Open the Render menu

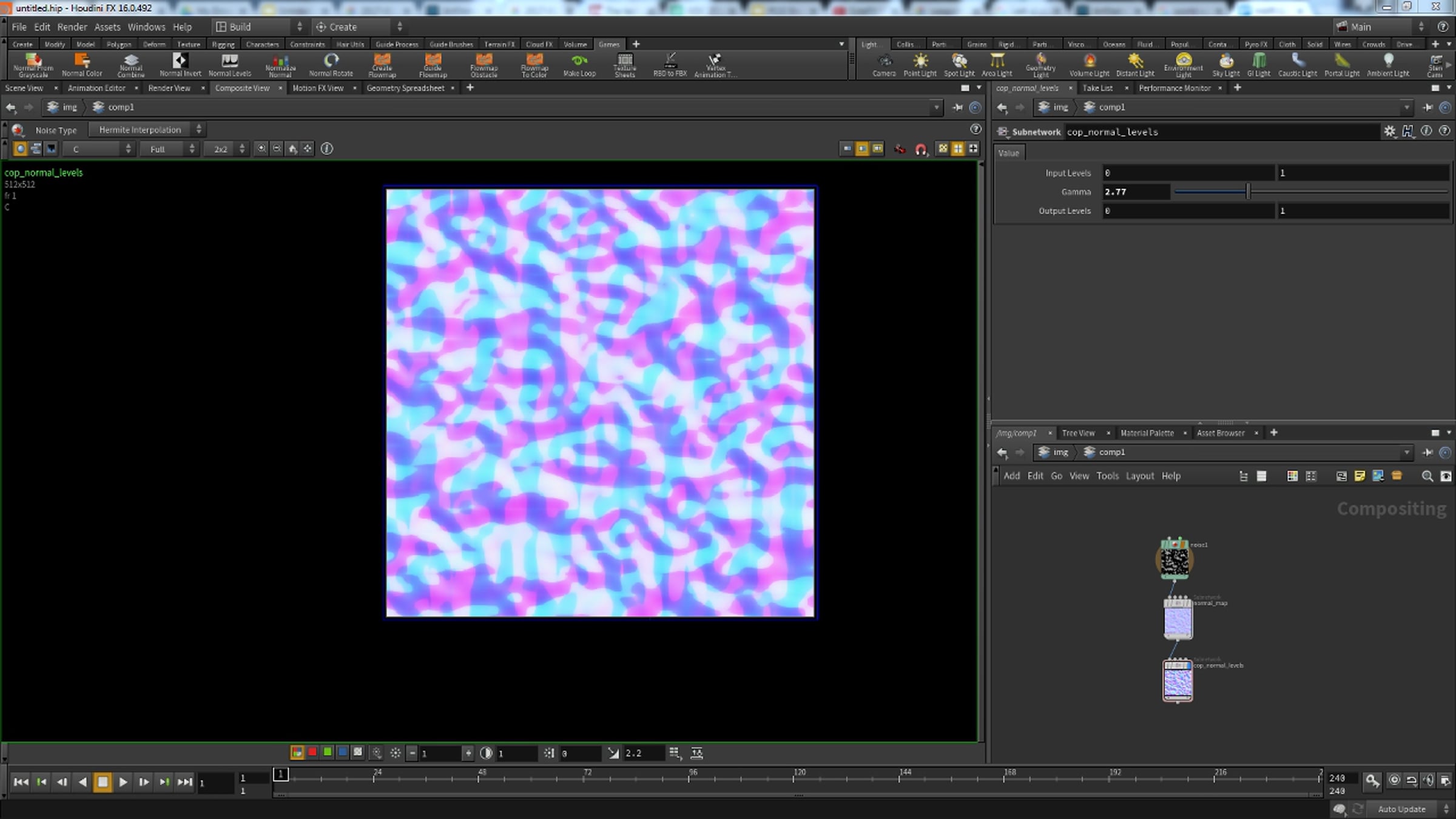point(72,27)
